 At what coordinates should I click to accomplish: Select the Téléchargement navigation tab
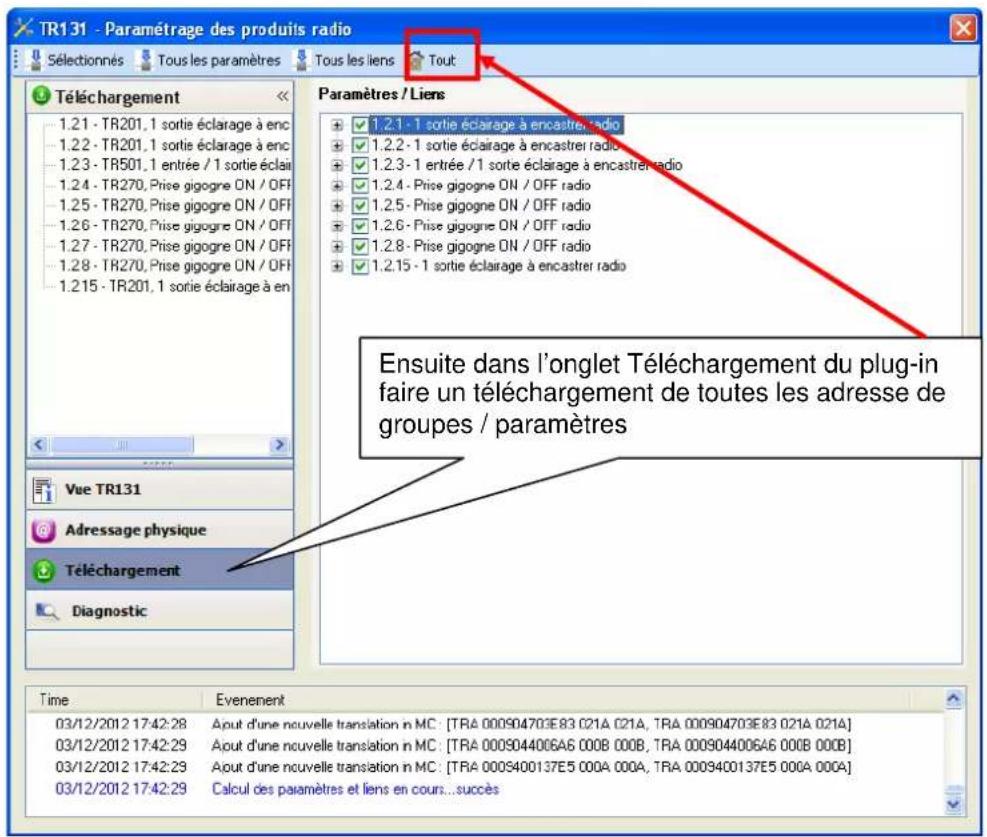[x=160, y=570]
